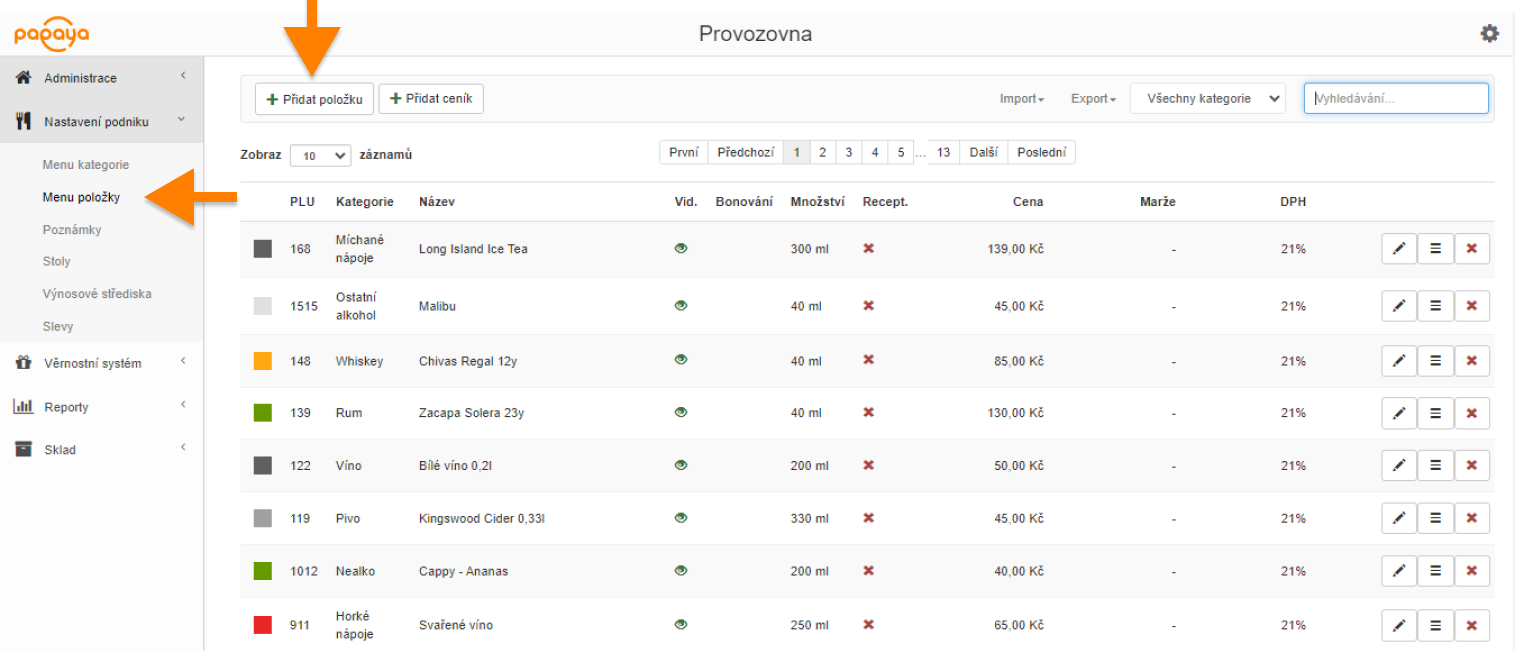
Task: Click pencil icon for Zacapa Solera 23y
Action: [x=1399, y=413]
